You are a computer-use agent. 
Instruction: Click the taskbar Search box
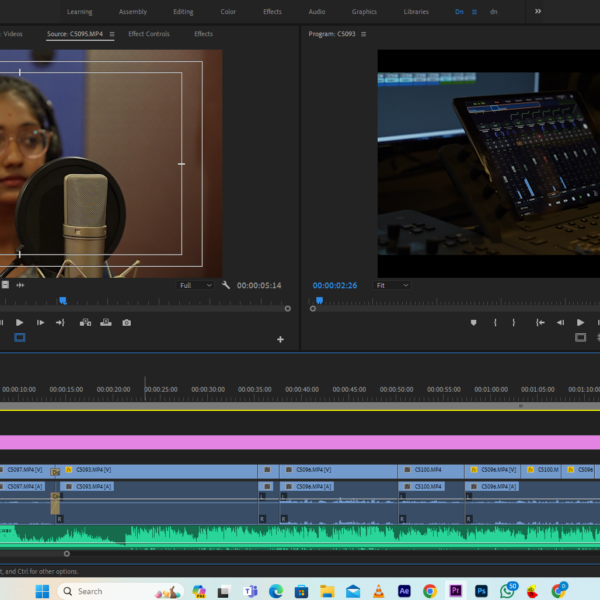click(121, 591)
